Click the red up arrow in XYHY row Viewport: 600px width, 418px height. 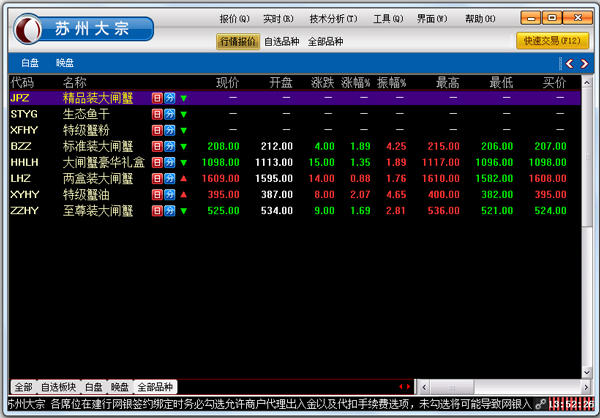184,194
